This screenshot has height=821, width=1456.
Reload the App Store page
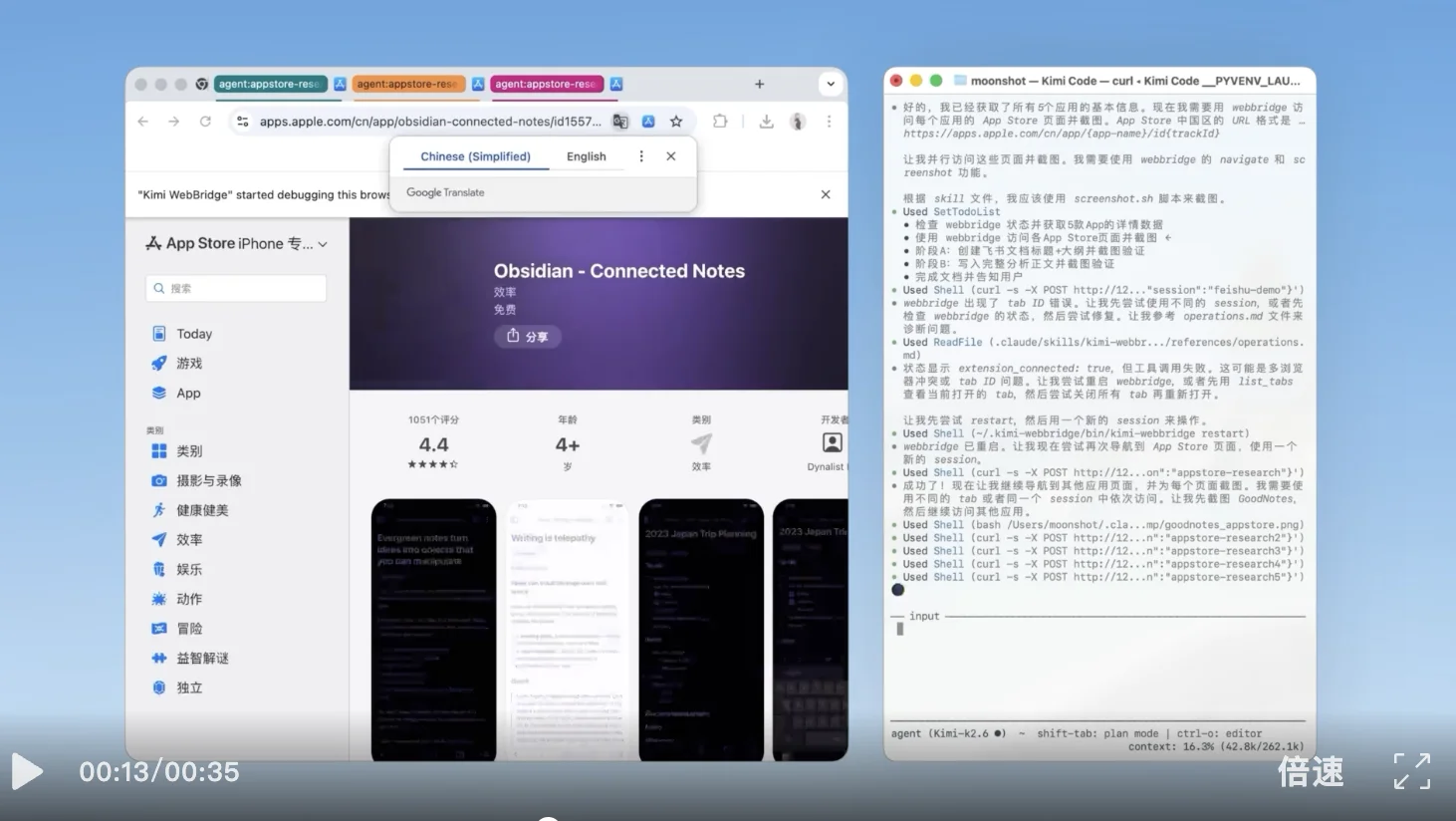[205, 122]
